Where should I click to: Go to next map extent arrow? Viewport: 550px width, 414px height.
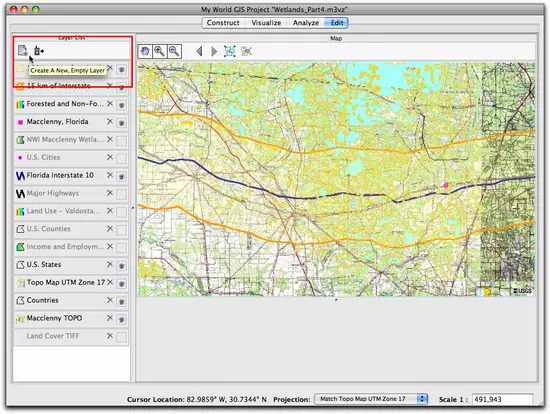214,52
